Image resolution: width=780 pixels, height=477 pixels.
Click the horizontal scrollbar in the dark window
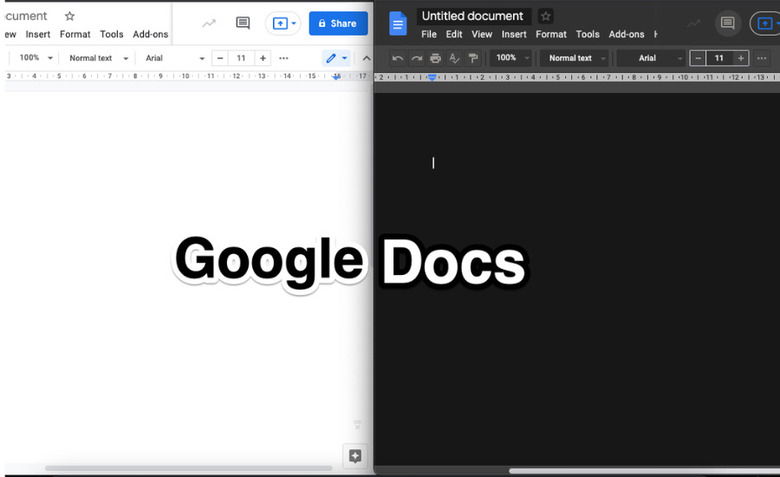coord(640,471)
